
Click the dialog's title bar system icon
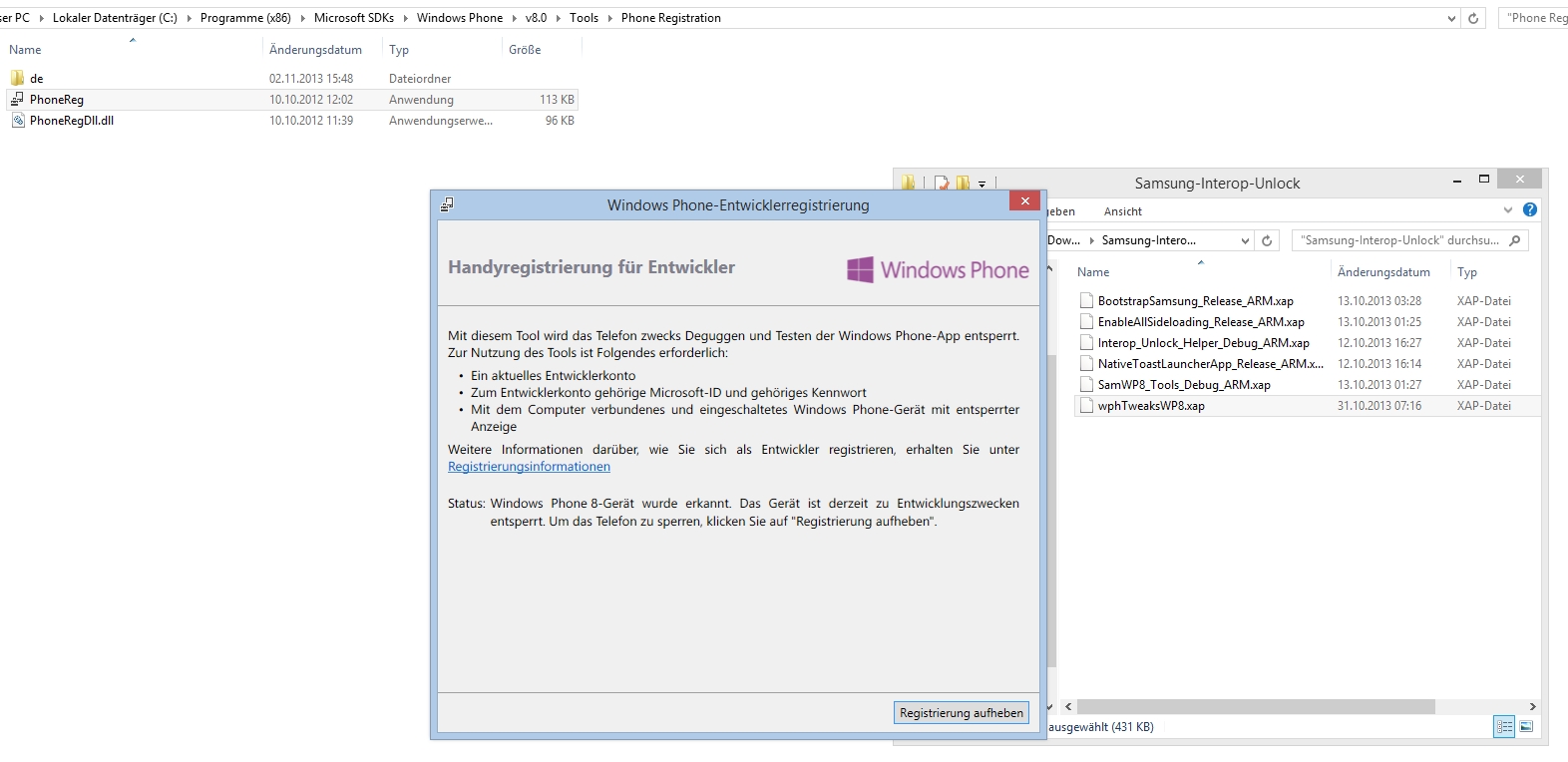click(x=447, y=204)
